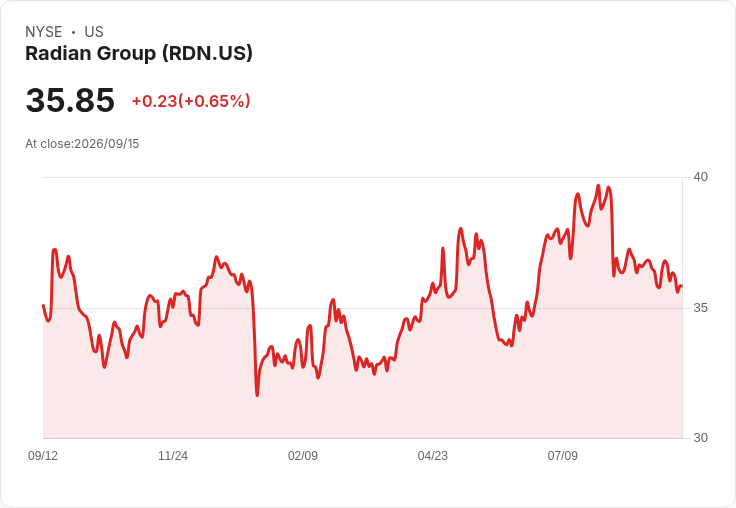The height and width of the screenshot is (508, 736).
Task: Click the 09/12 date axis label
Action: 43,455
